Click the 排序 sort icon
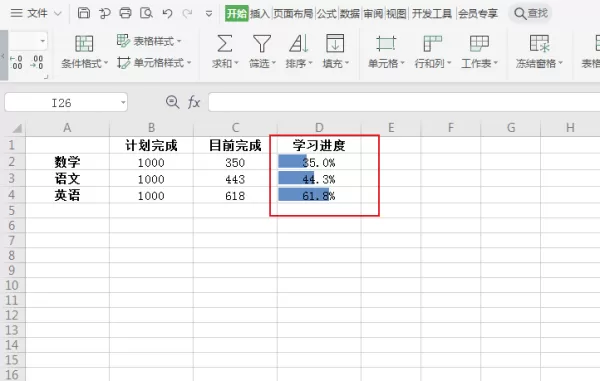The width and height of the screenshot is (600, 381). pyautogui.click(x=299, y=44)
